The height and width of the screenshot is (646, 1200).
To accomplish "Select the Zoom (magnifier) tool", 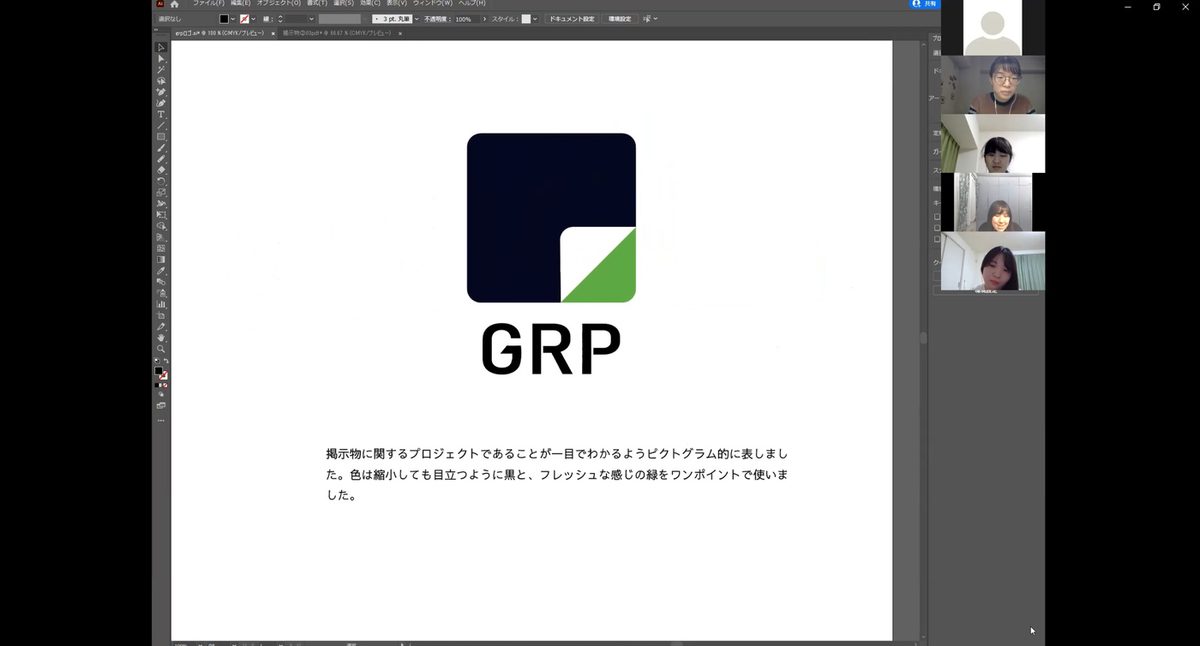I will coord(160,349).
